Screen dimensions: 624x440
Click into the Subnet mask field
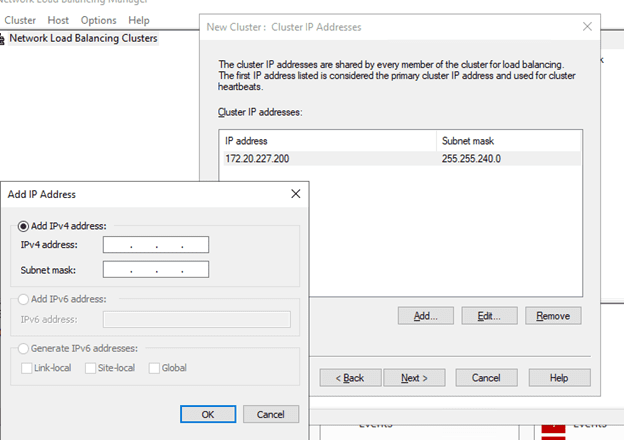(155, 270)
